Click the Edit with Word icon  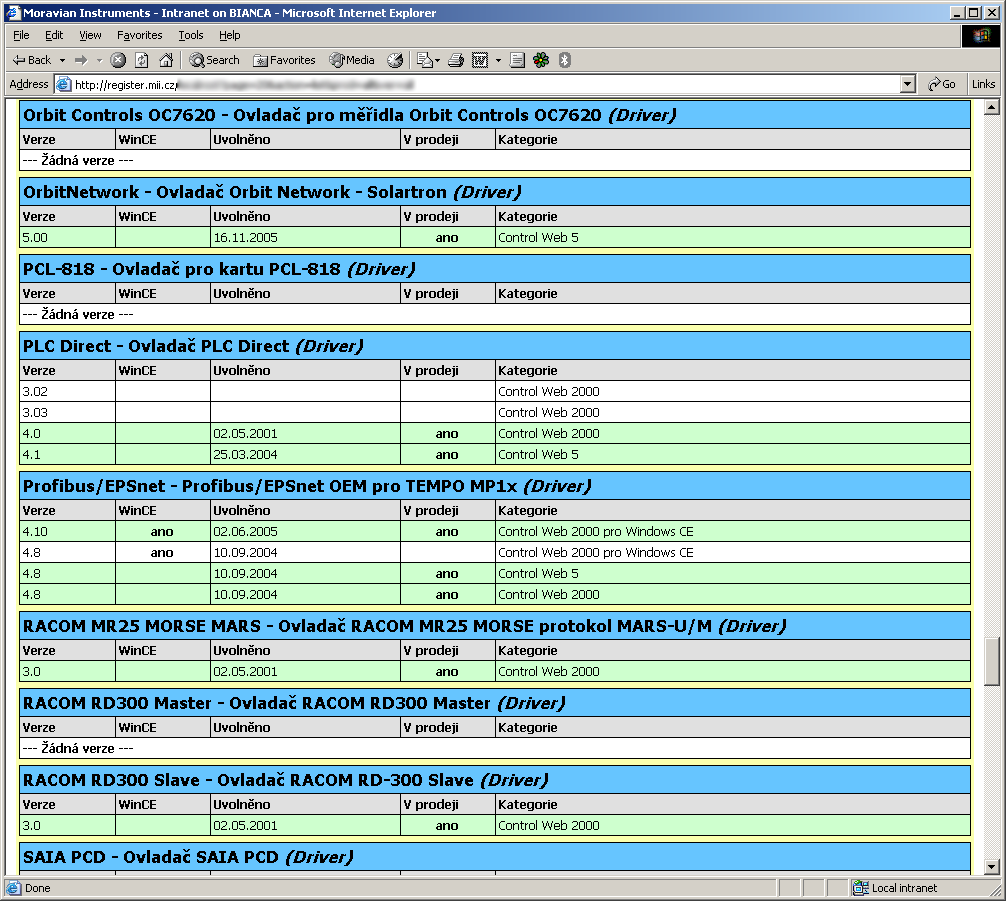click(481, 60)
